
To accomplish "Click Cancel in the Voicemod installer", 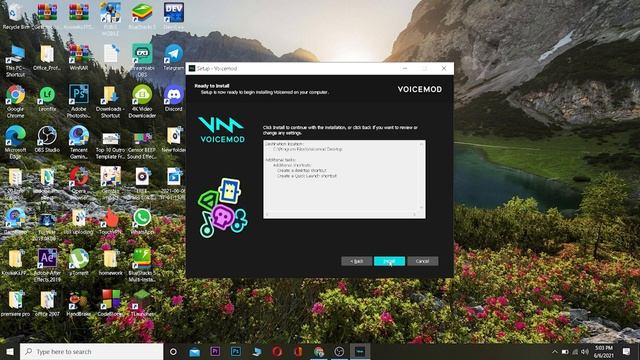I will [x=422, y=261].
